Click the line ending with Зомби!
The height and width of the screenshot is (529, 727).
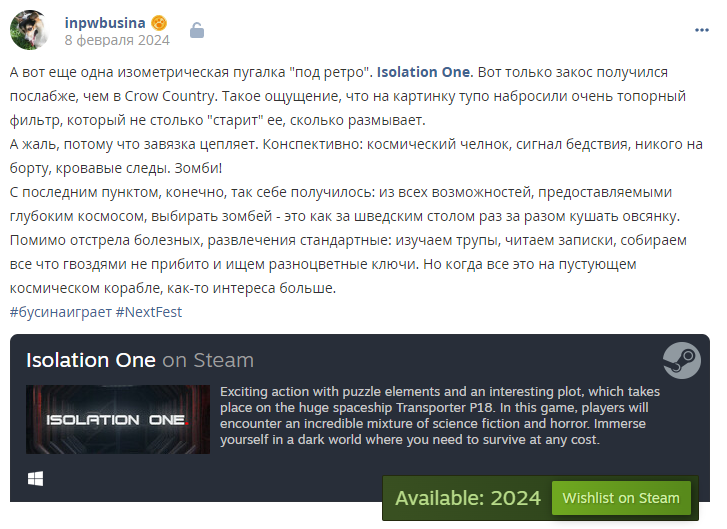point(116,168)
